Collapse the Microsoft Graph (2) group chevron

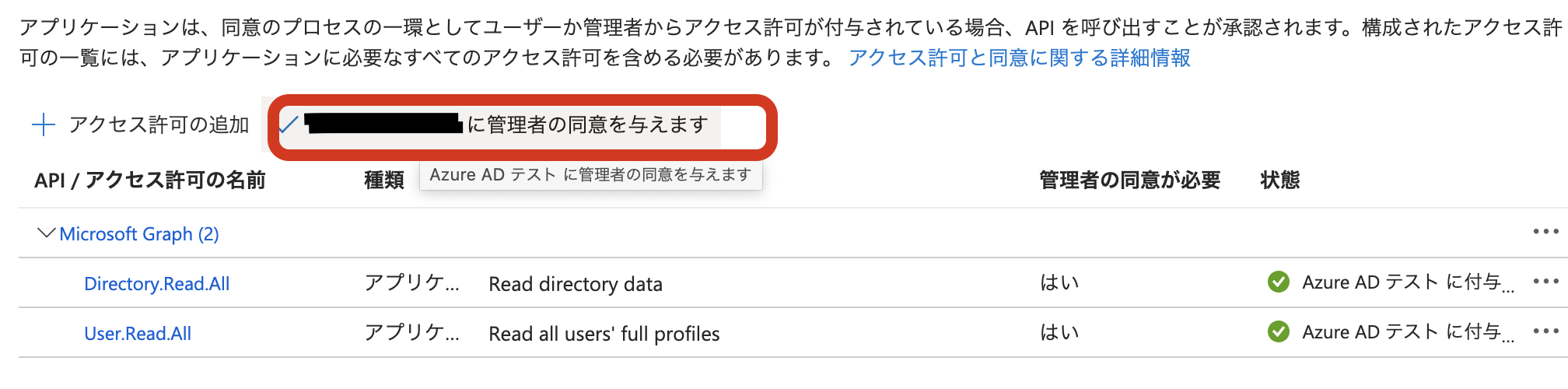(x=46, y=233)
